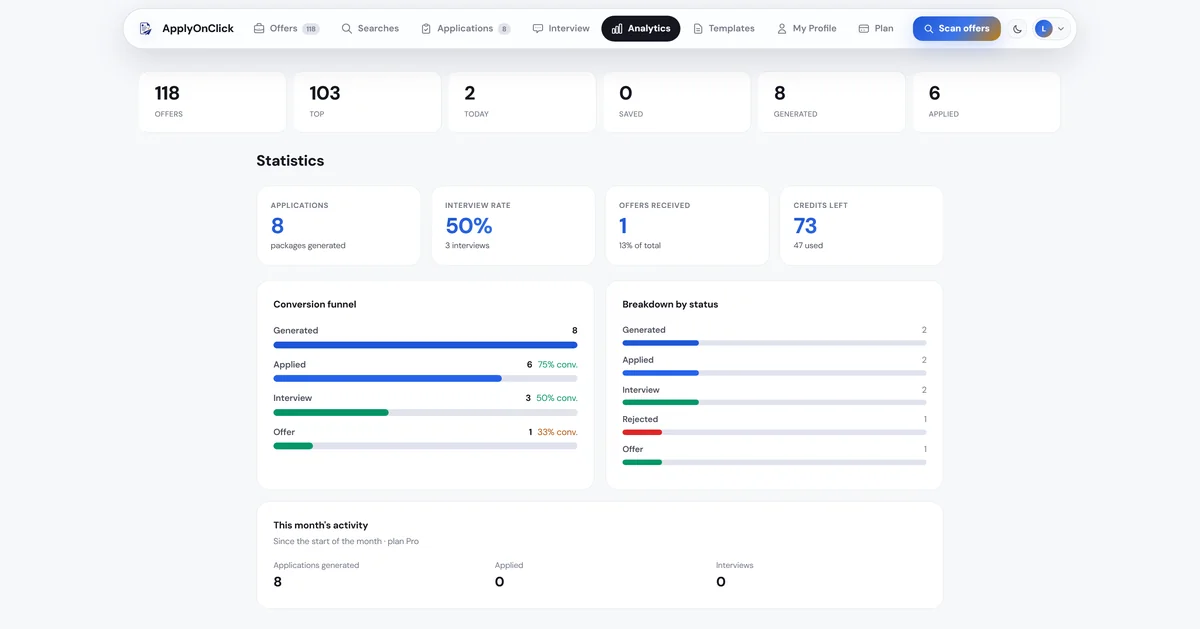Click the person icon beside My Profile
The image size is (1200, 629).
[782, 29]
